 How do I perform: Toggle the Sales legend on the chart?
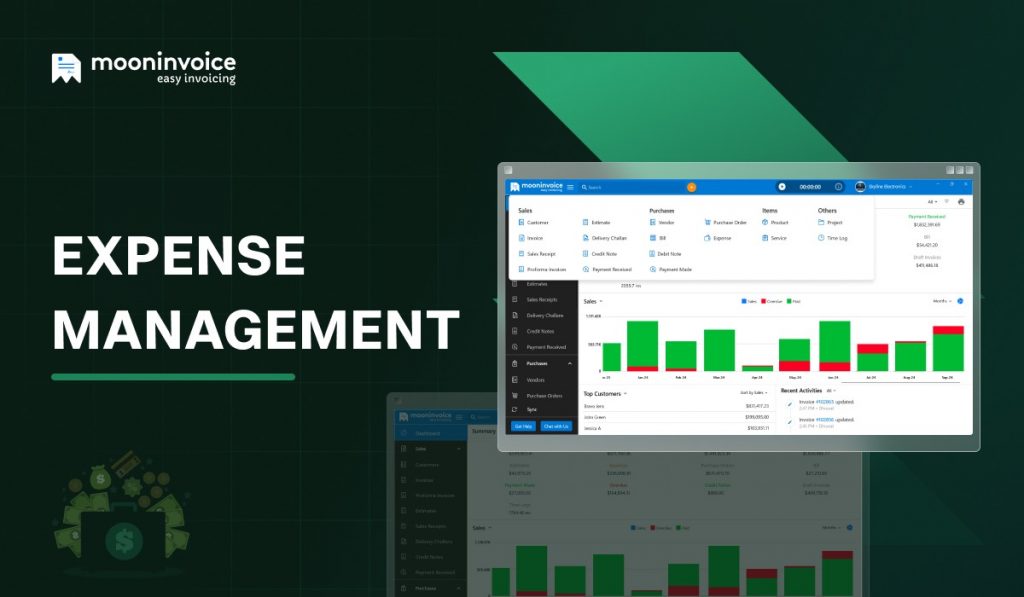click(x=749, y=300)
